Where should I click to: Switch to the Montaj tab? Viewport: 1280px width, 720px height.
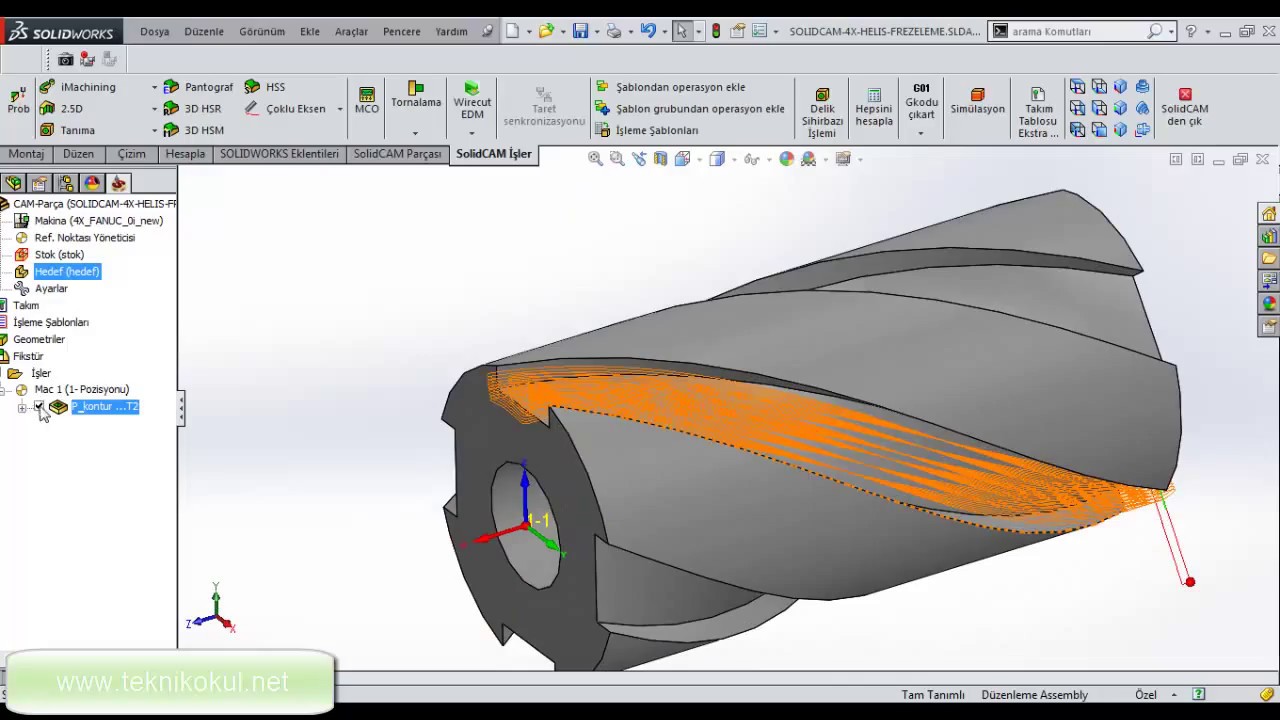coord(26,154)
